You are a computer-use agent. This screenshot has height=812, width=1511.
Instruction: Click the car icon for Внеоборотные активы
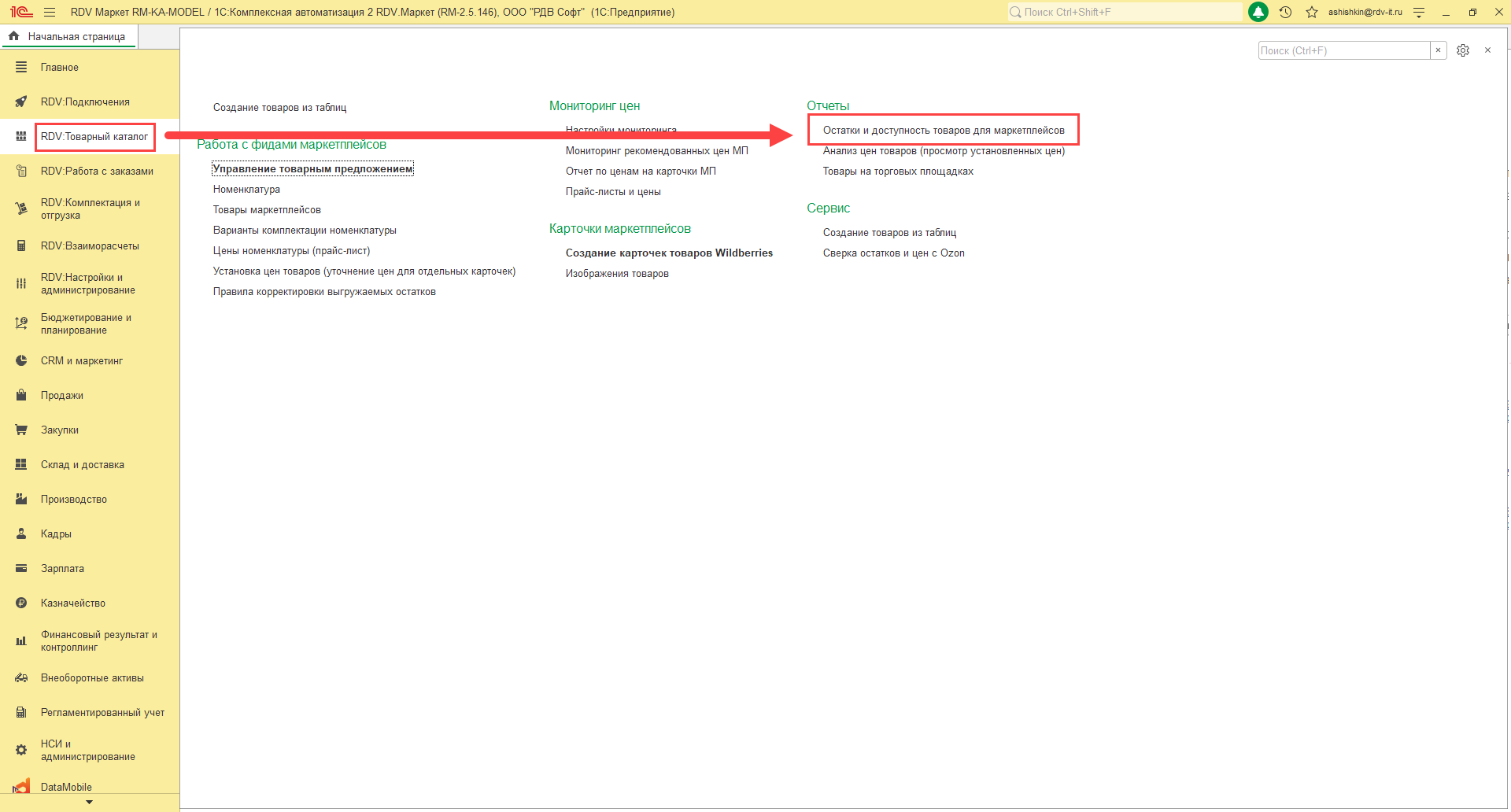click(x=21, y=678)
